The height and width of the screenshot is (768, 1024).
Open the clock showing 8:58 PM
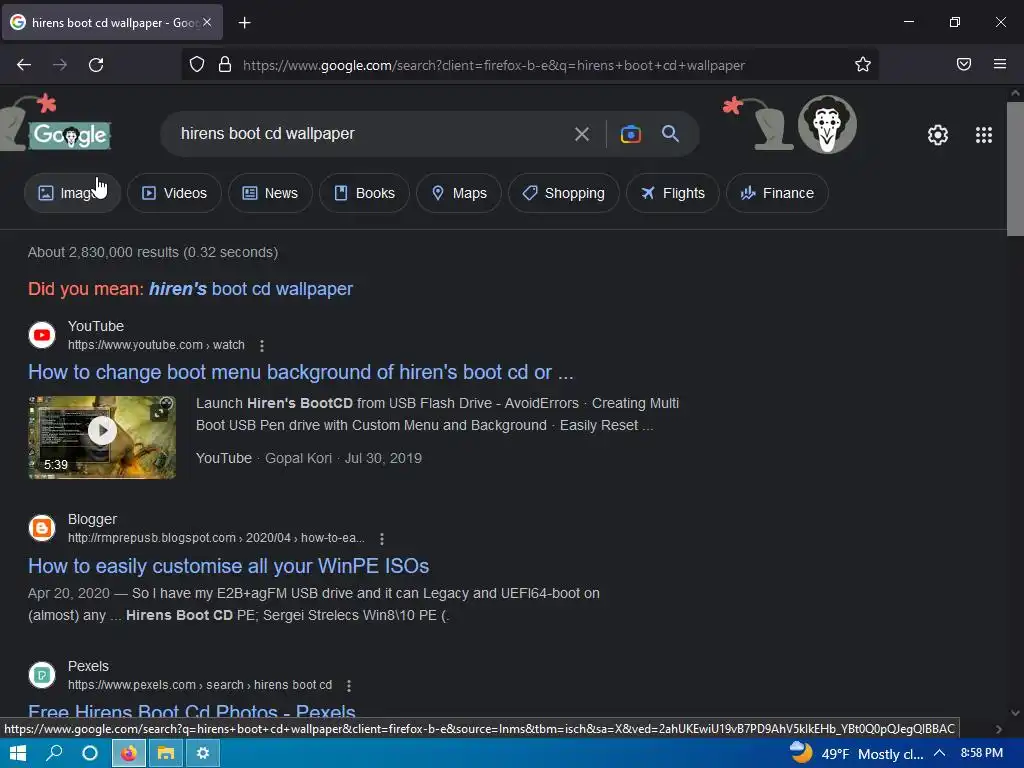pyautogui.click(x=982, y=753)
